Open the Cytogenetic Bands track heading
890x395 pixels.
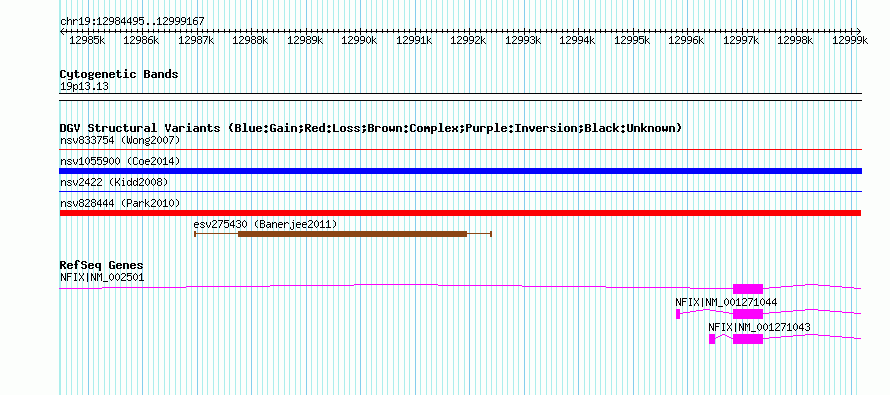(x=119, y=74)
